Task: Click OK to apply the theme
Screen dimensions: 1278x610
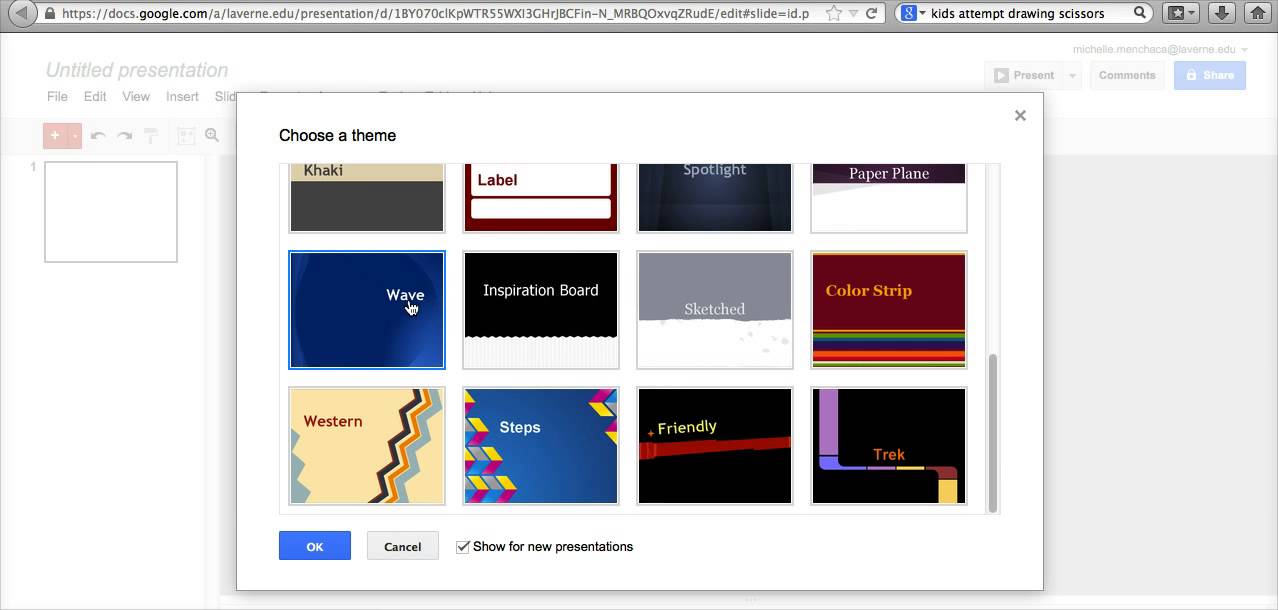Action: (315, 546)
